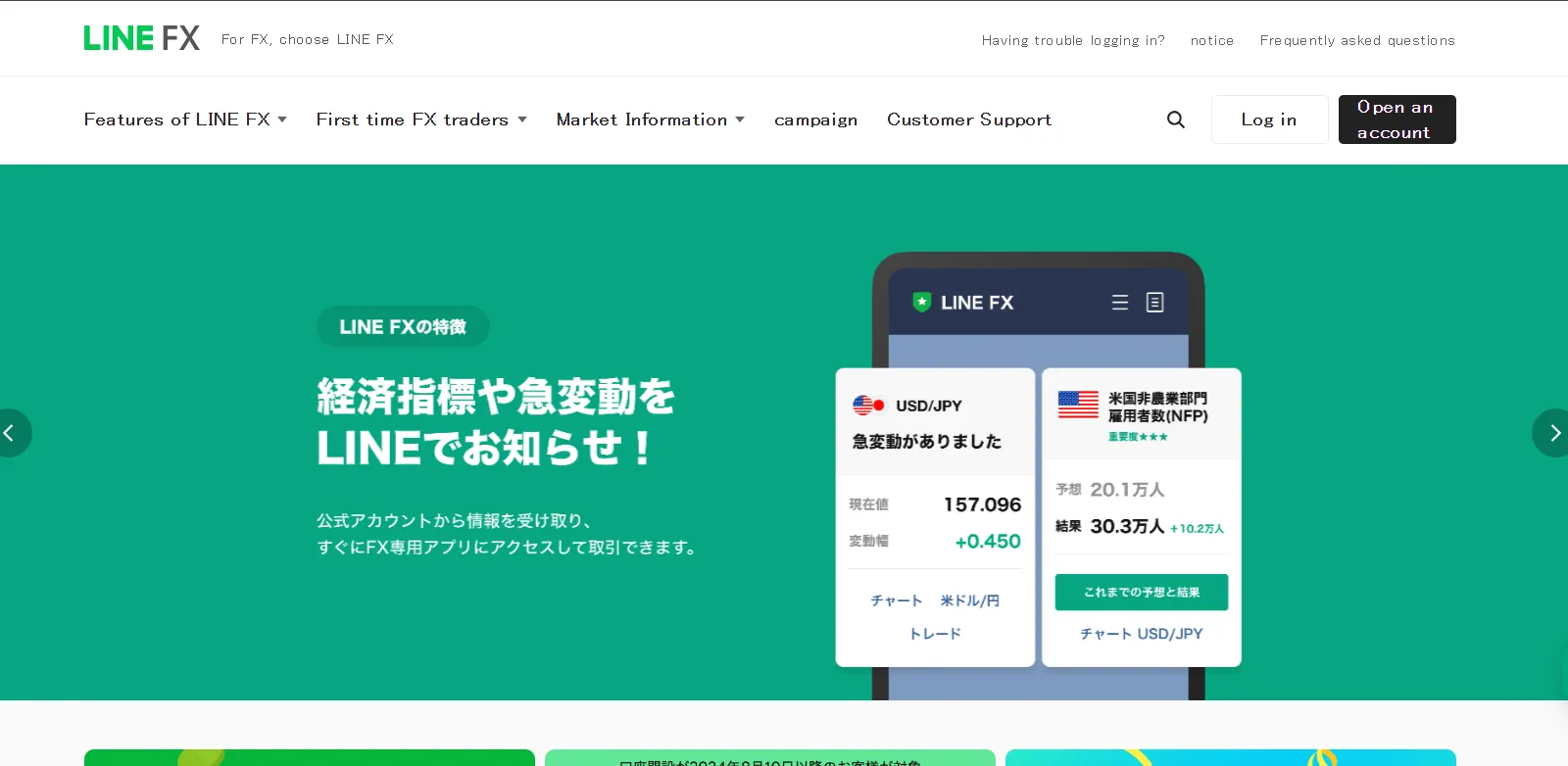
Task: Click the 重要度 star rating
Action: point(1138,437)
